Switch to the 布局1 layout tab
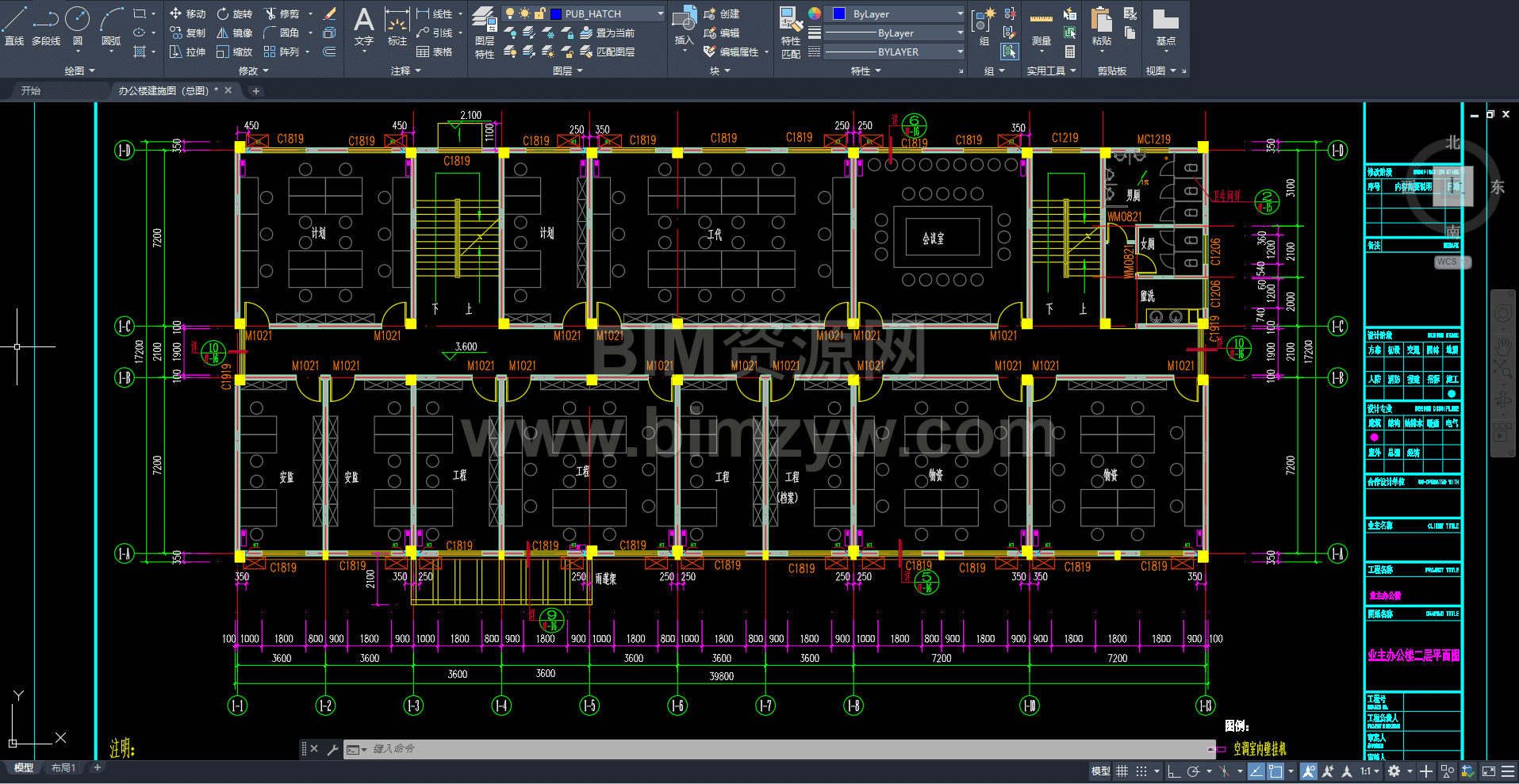Image resolution: width=1519 pixels, height=784 pixels. coord(63,768)
